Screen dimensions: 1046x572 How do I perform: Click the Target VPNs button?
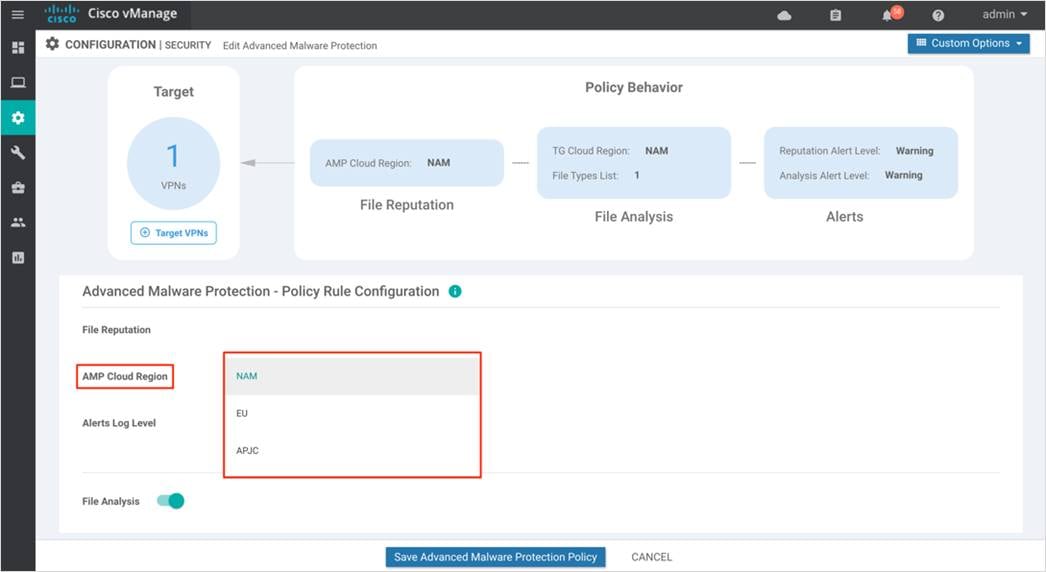[x=173, y=233]
